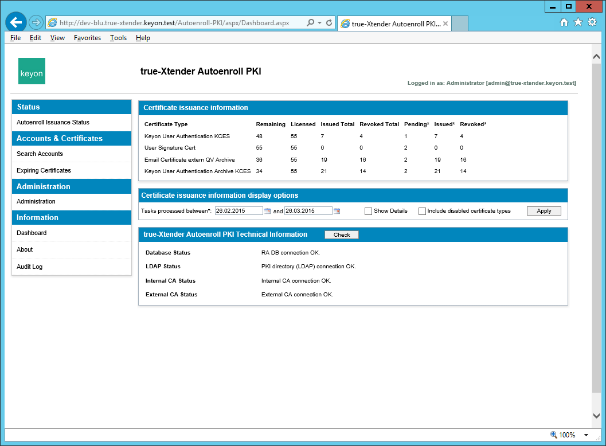Open the View menu
The width and height of the screenshot is (606, 446).
(57, 37)
